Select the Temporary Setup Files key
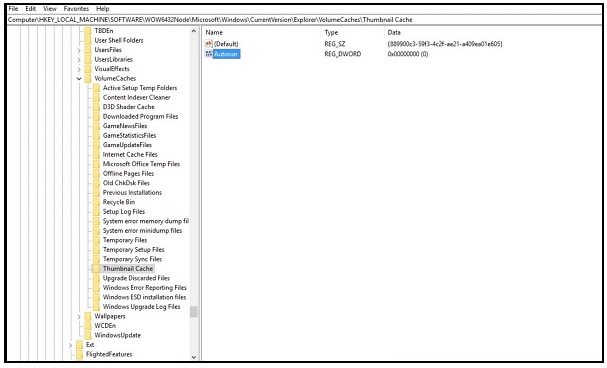 [x=134, y=250]
